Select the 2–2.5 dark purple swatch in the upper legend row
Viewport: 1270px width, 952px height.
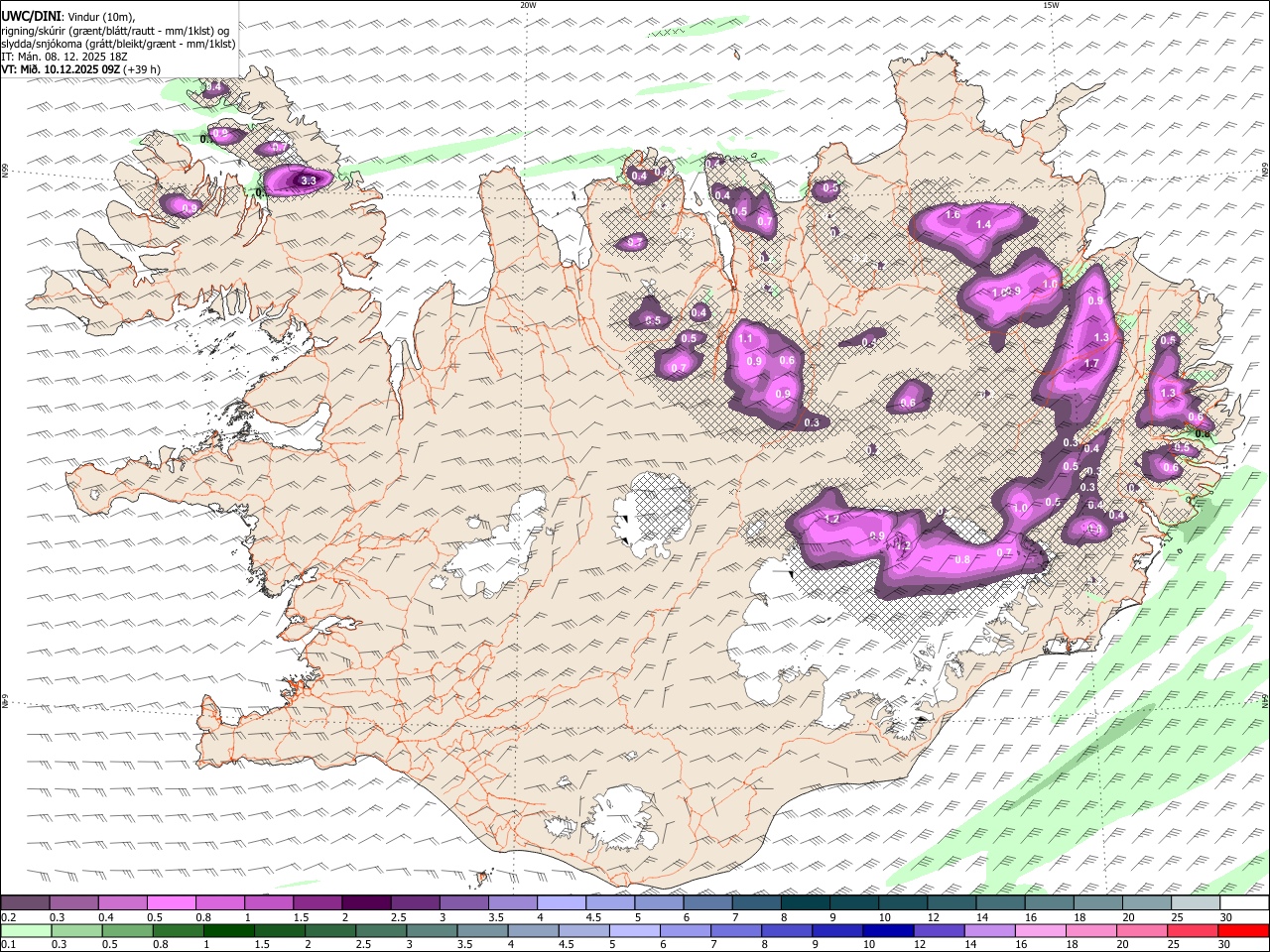click(365, 903)
